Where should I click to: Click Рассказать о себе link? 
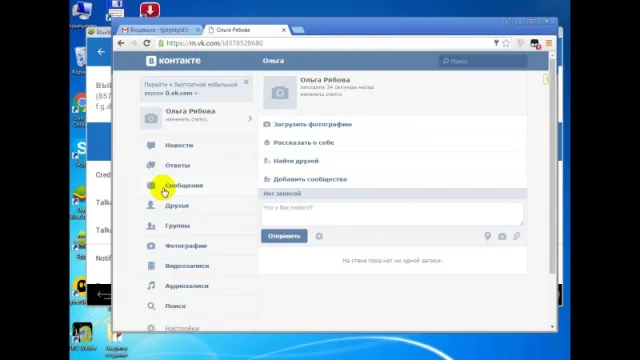[304, 142]
